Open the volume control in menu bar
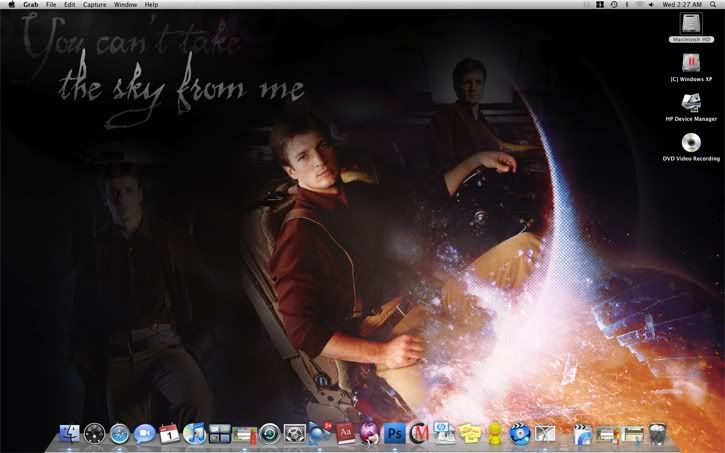Image resolution: width=725 pixels, height=453 pixels. coord(651,5)
